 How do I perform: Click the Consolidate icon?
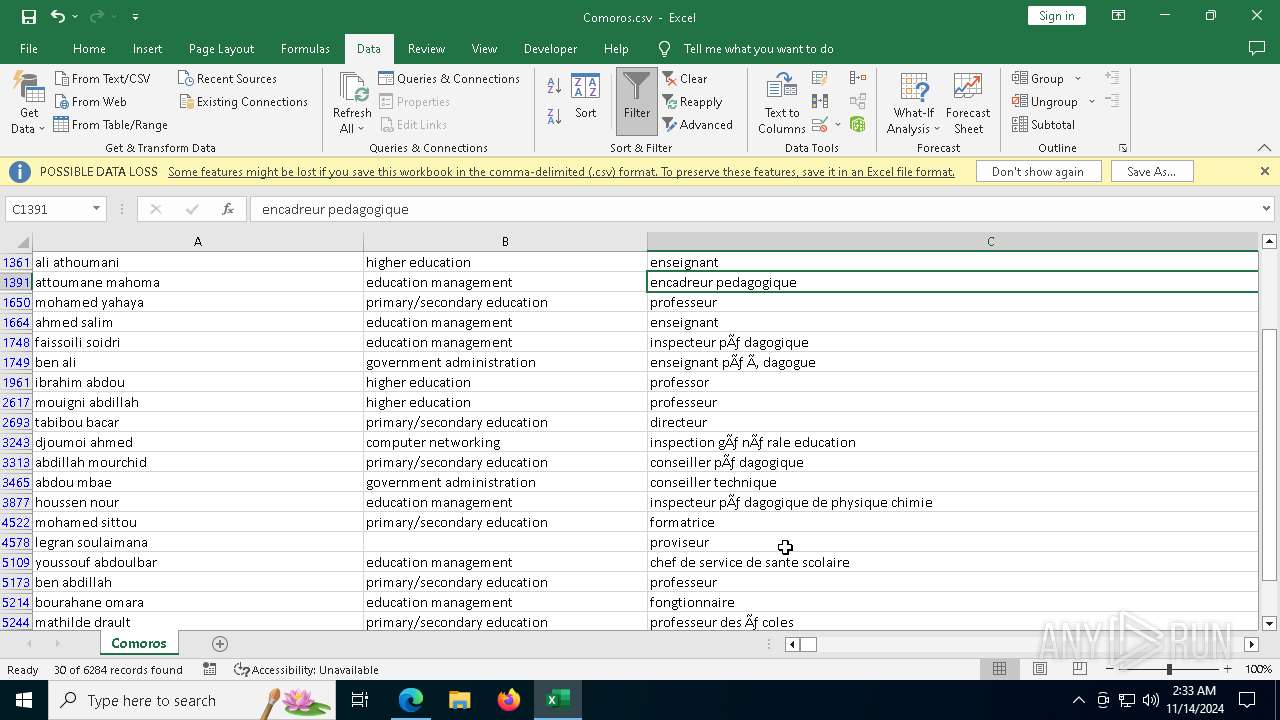[x=858, y=78]
